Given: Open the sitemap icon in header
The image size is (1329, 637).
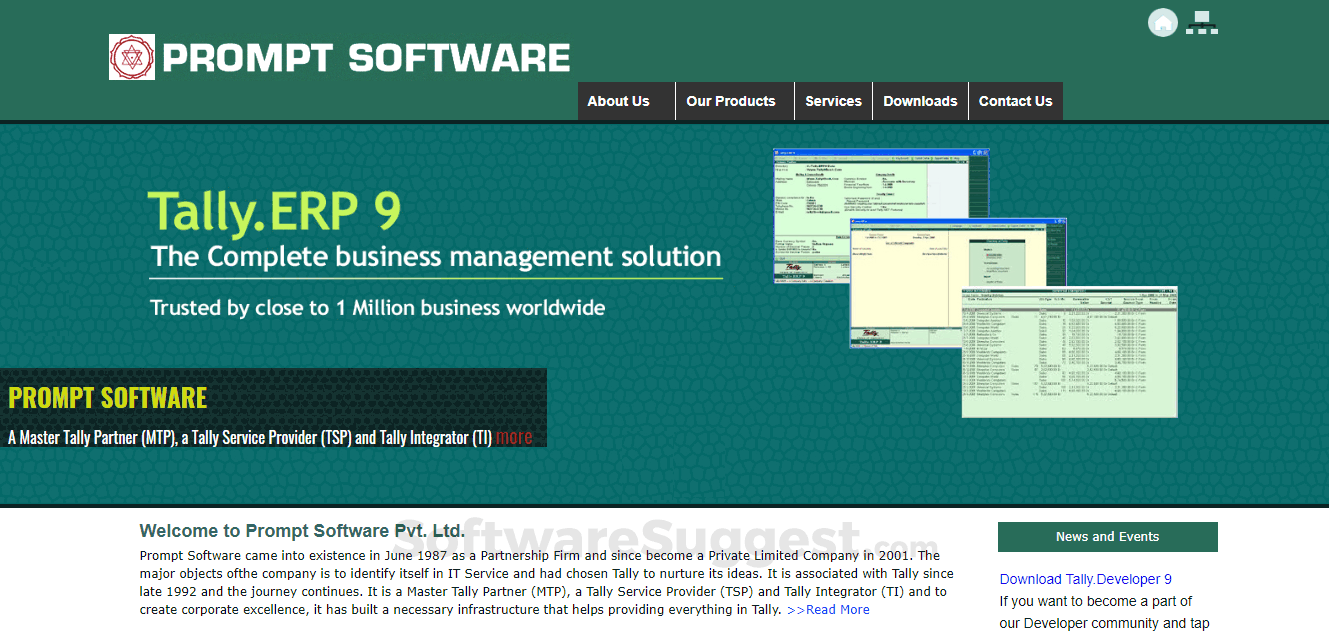Looking at the screenshot, I should pos(1201,22).
